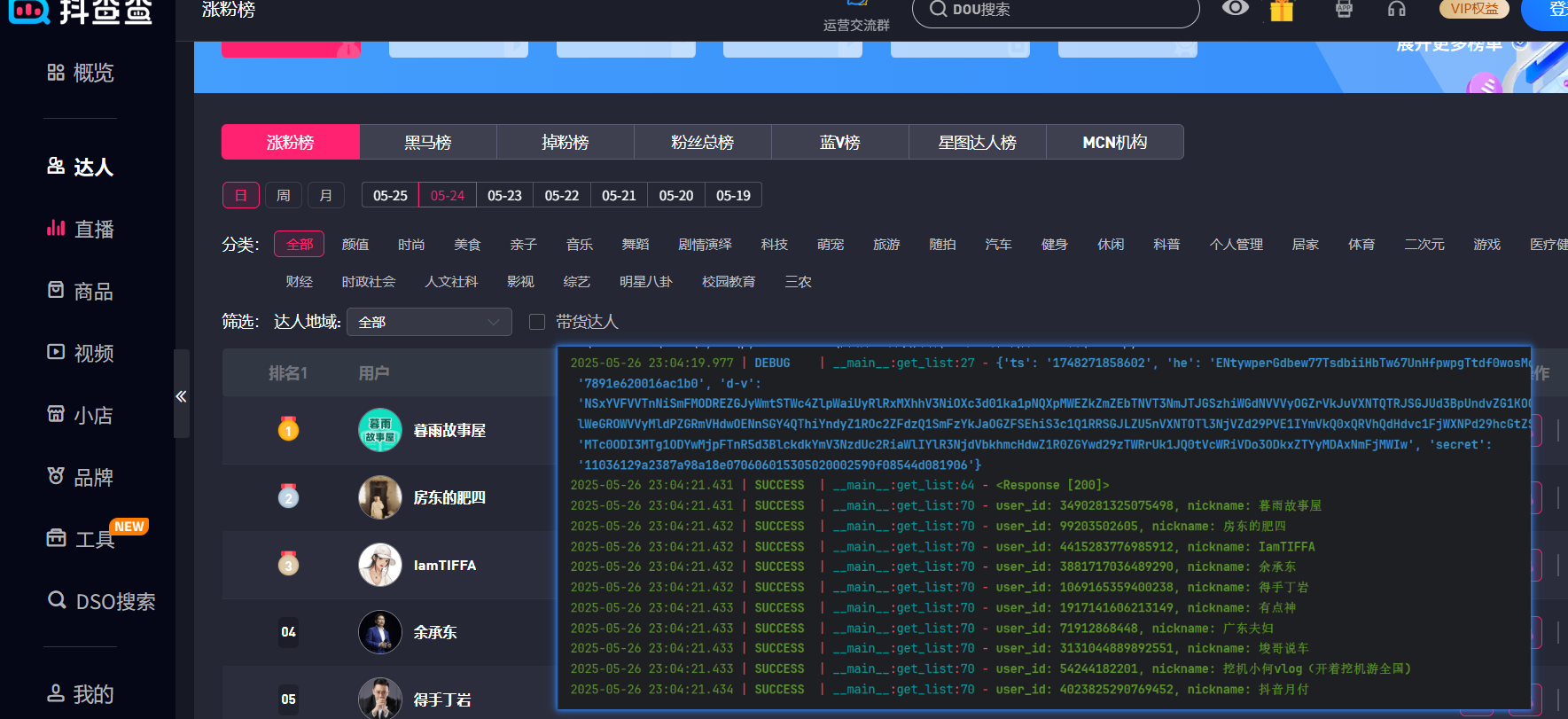Switch to 黑马榜 tab
1568x719 pixels.
point(428,142)
